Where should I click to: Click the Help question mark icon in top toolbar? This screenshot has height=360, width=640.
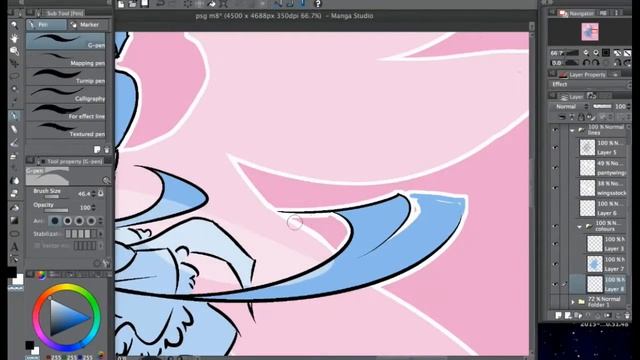point(318,4)
